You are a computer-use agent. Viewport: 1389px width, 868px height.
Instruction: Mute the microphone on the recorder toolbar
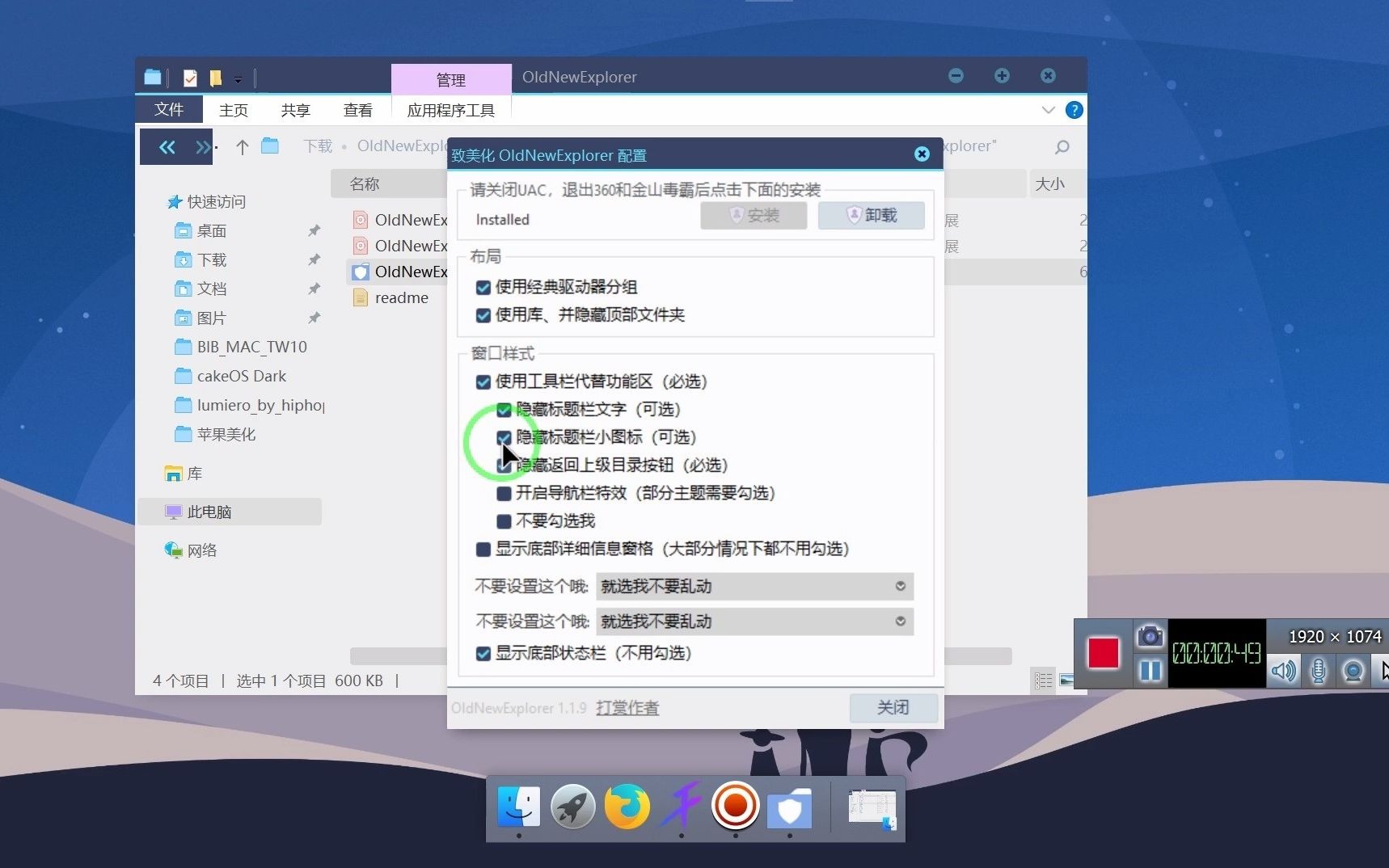pyautogui.click(x=1318, y=670)
